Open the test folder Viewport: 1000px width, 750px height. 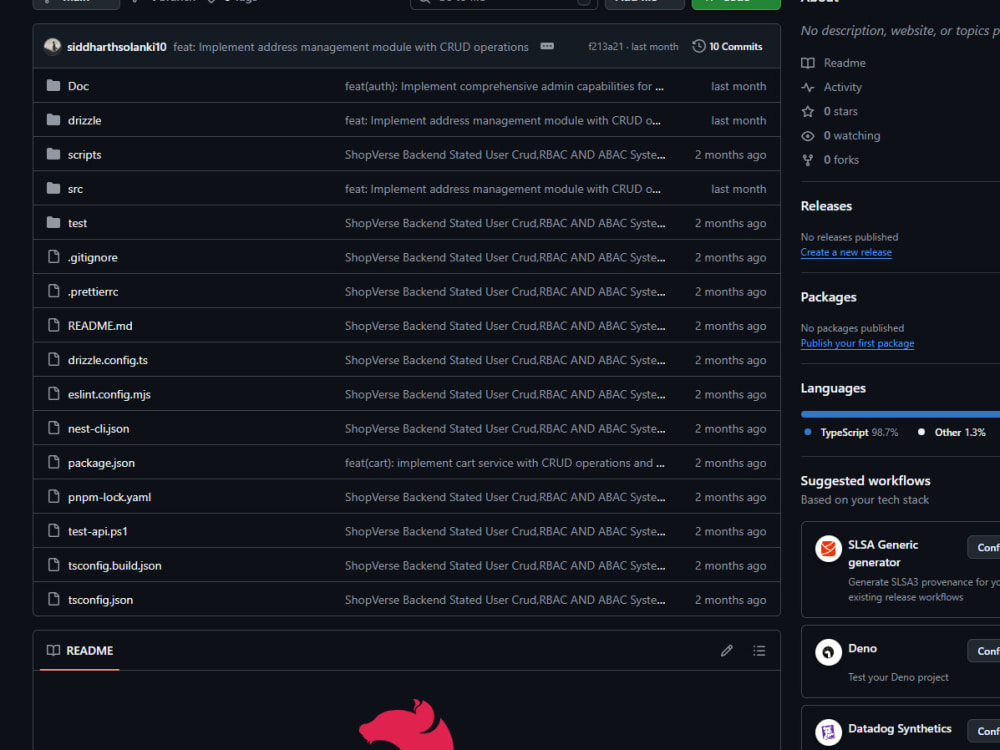[x=77, y=223]
